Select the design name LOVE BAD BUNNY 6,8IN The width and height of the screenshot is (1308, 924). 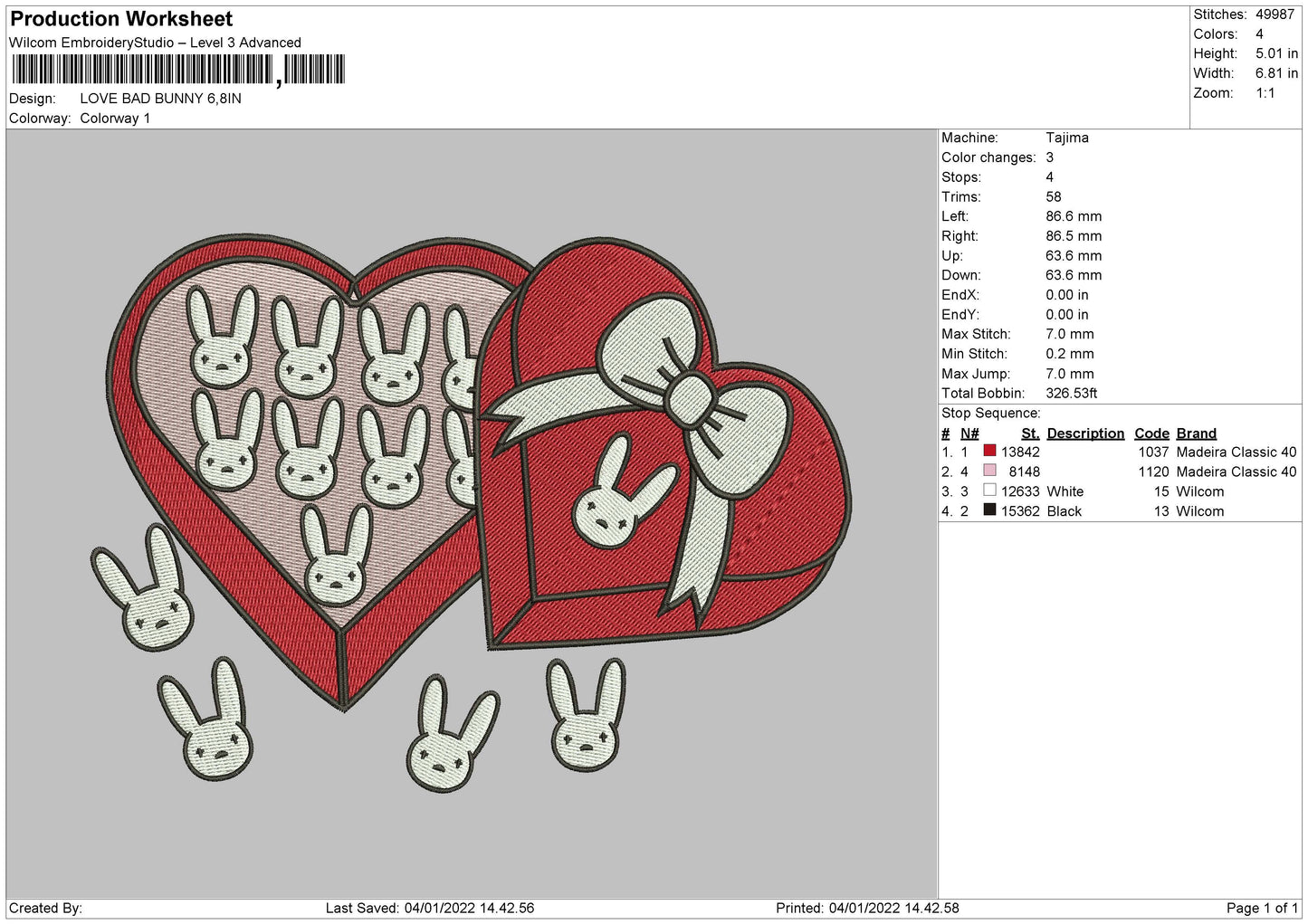click(x=160, y=99)
